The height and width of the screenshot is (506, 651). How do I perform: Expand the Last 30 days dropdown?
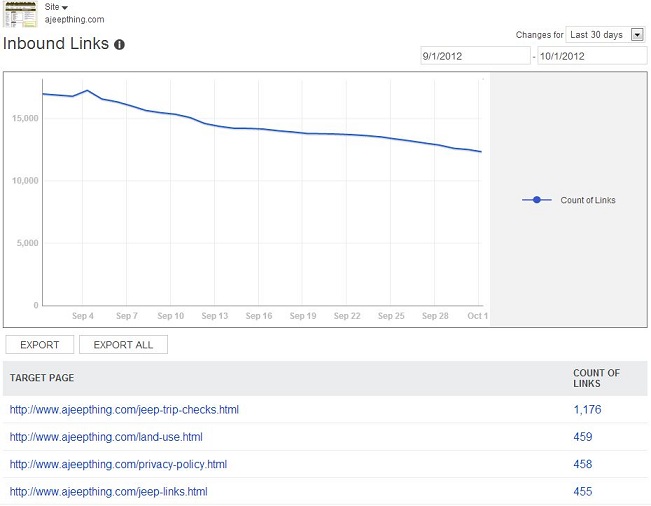pos(605,35)
